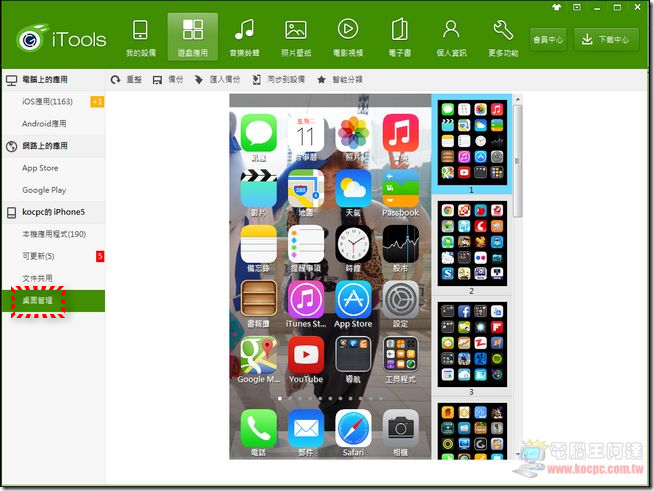Click the iTools logo
Viewport: 654px width, 491px height.
coord(61,39)
